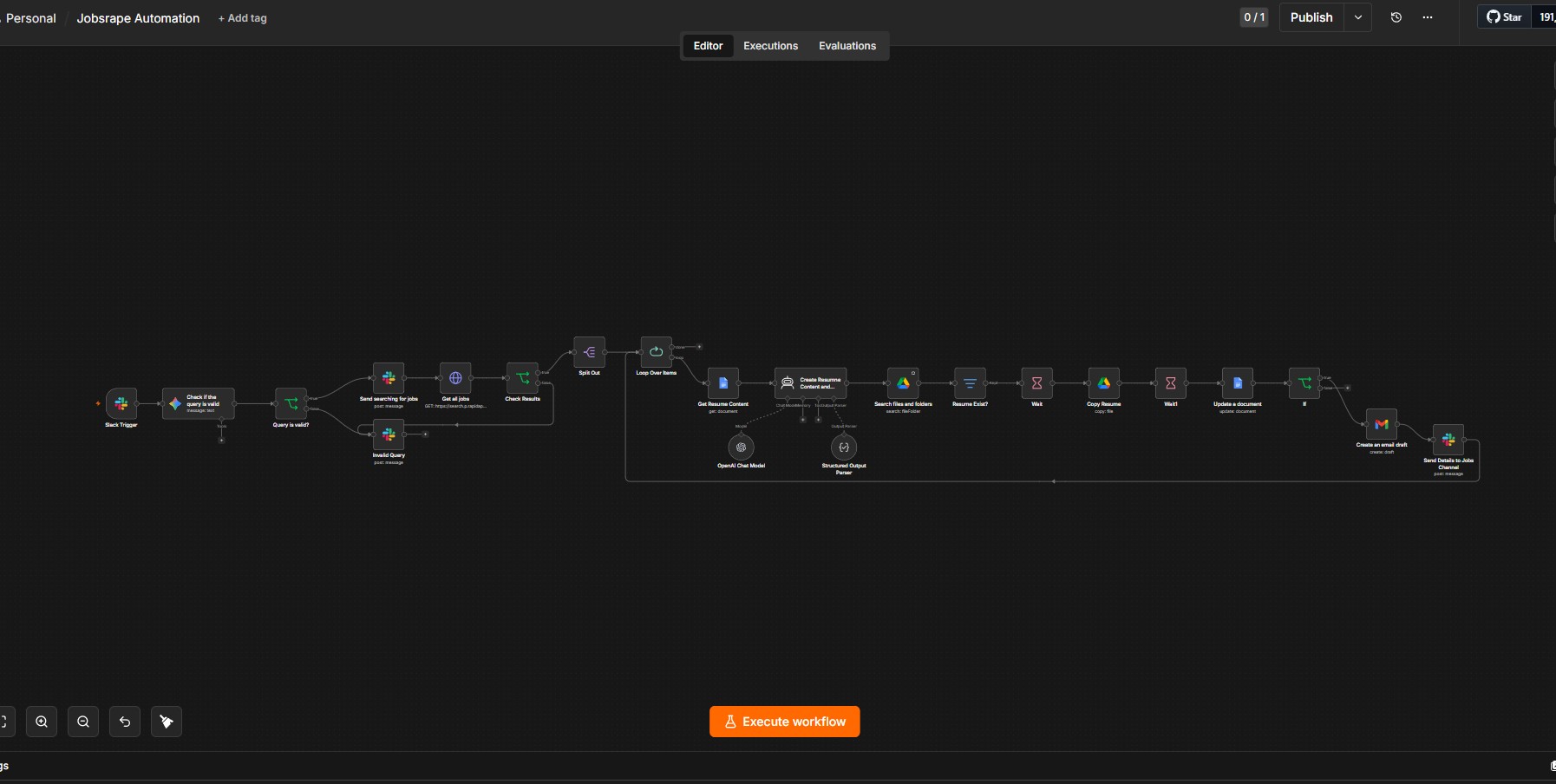Image resolution: width=1556 pixels, height=784 pixels.
Task: Open the OpenAI Chat Model sub-node
Action: (x=741, y=448)
